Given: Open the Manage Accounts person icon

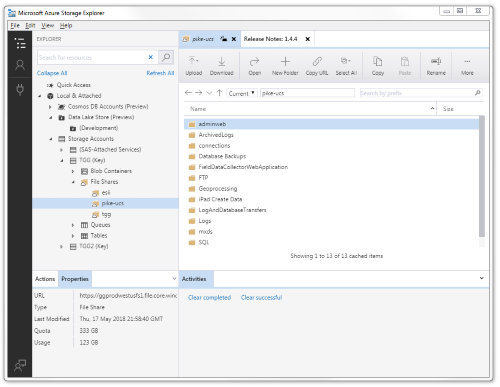Looking at the screenshot, I should (x=20, y=65).
